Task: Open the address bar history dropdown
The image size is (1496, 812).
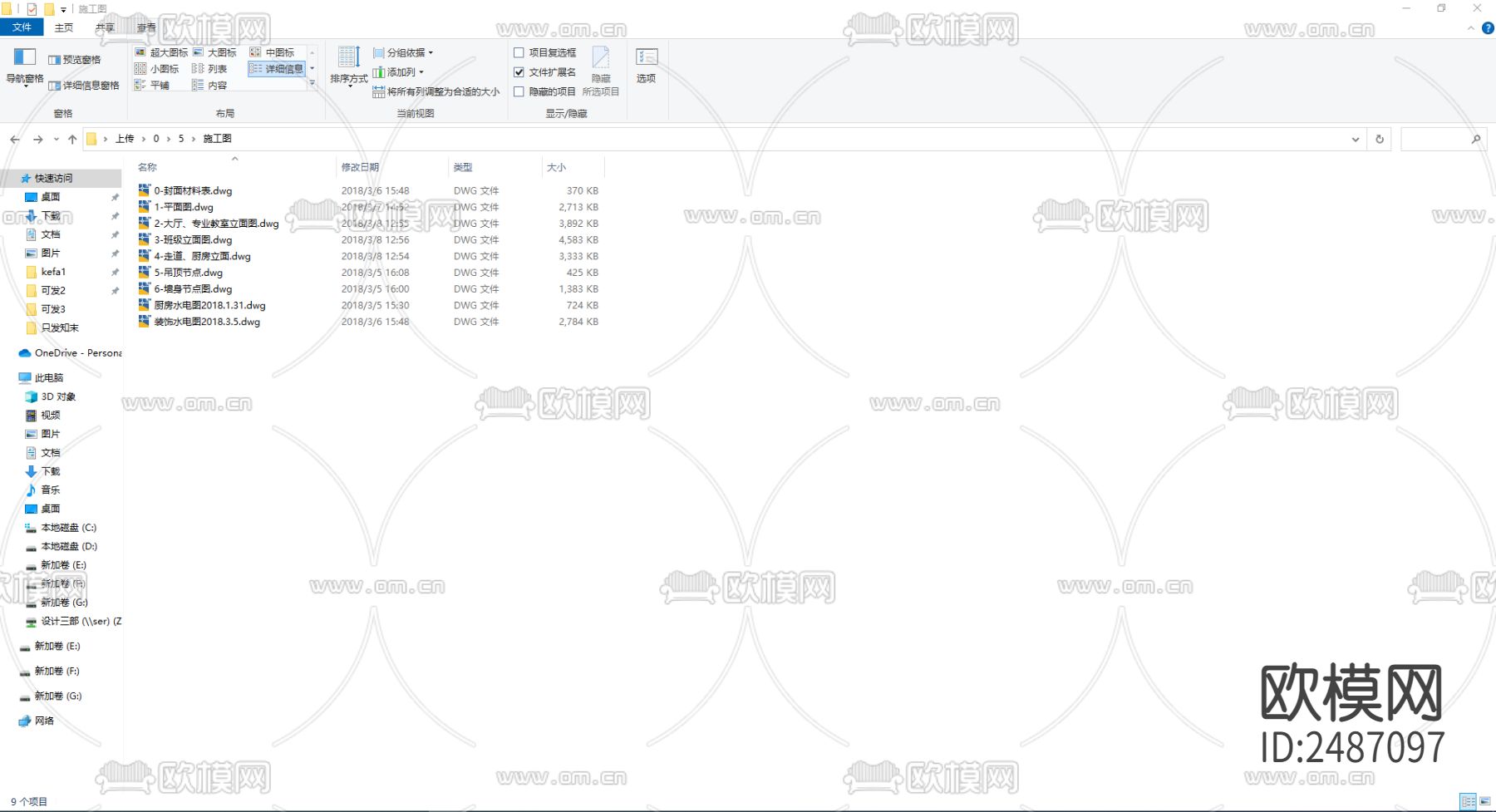Action: (1356, 139)
